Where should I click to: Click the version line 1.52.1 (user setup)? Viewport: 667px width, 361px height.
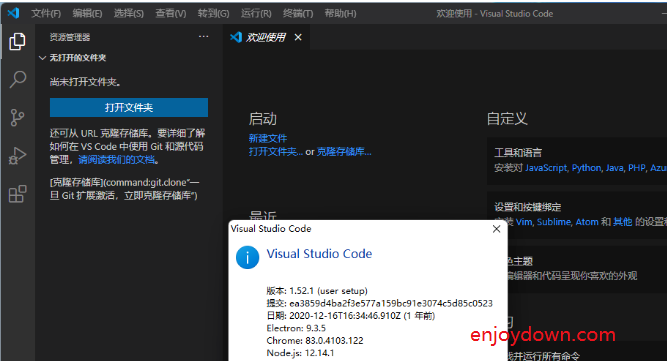[x=317, y=291]
